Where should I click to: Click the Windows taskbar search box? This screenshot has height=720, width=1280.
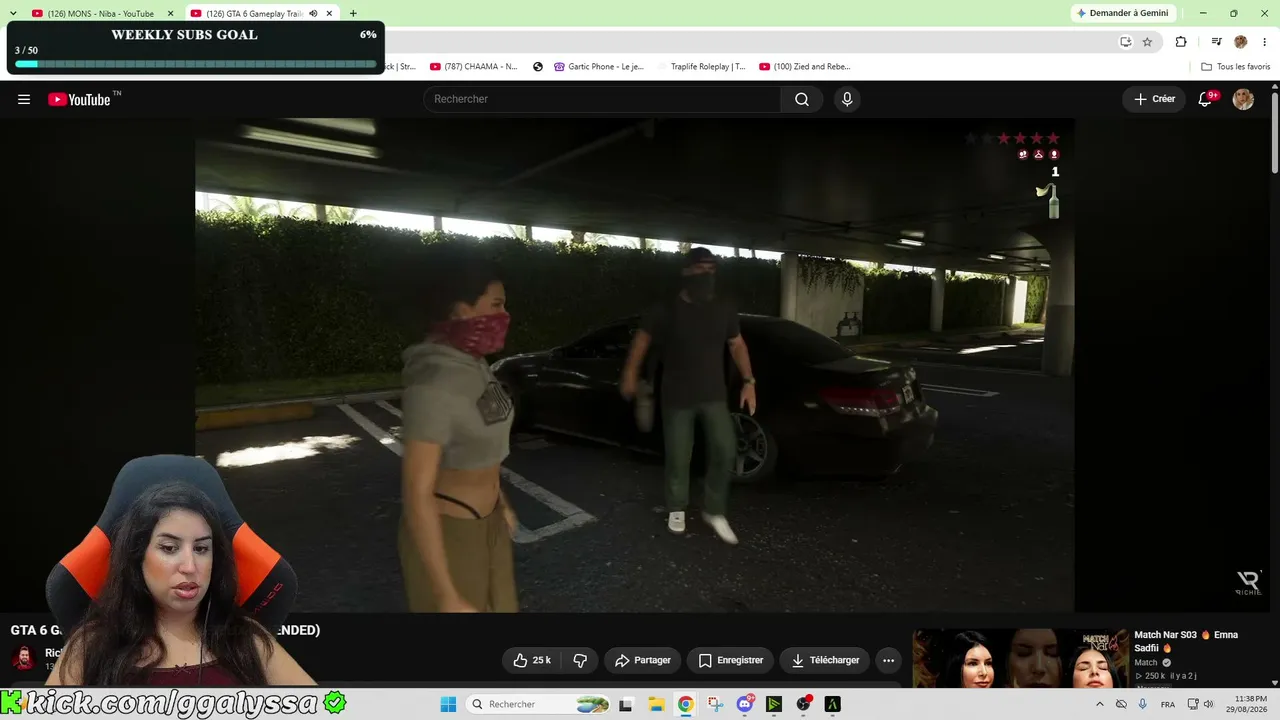tap(539, 704)
